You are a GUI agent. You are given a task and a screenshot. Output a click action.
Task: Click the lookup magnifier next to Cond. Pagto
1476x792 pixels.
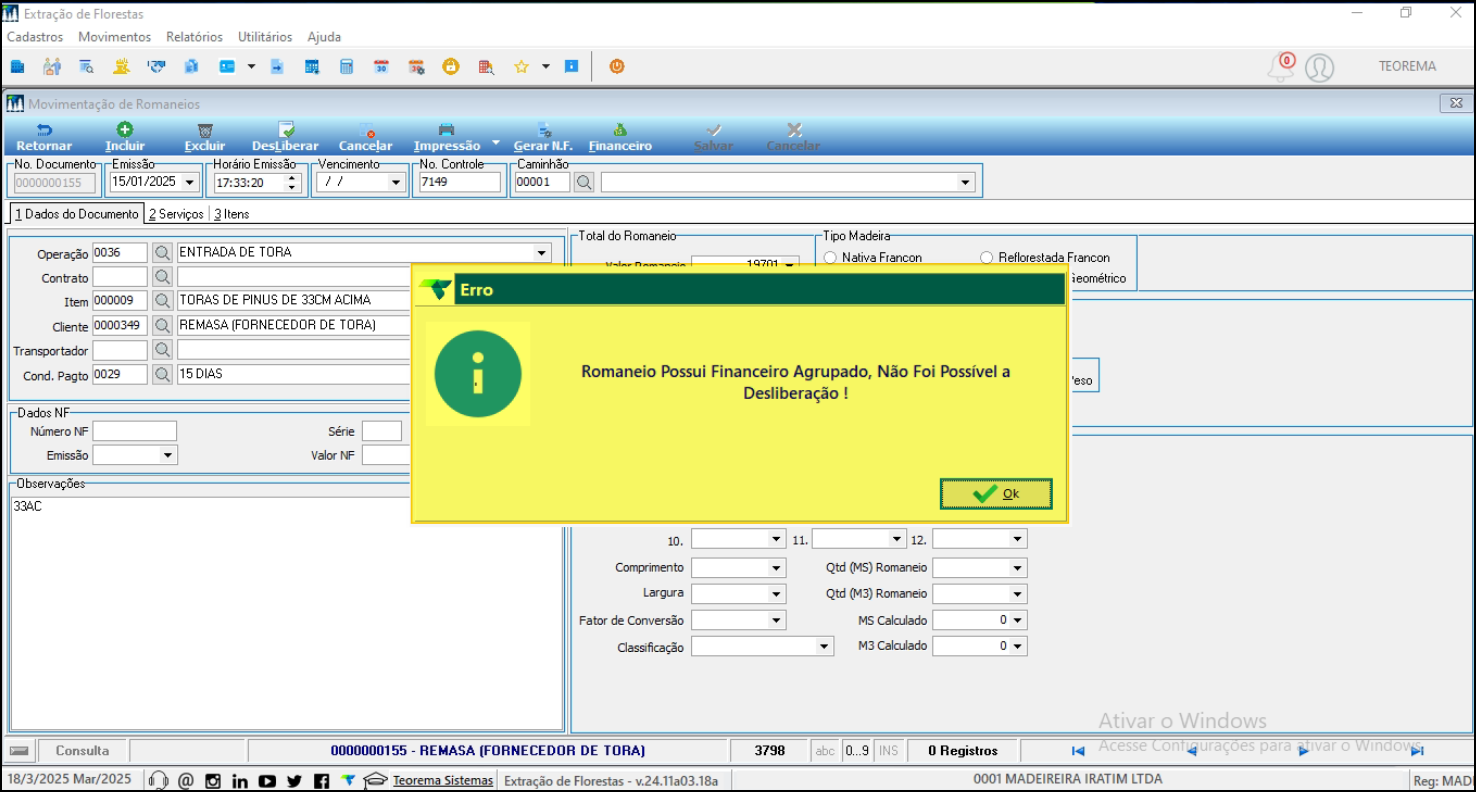[162, 375]
